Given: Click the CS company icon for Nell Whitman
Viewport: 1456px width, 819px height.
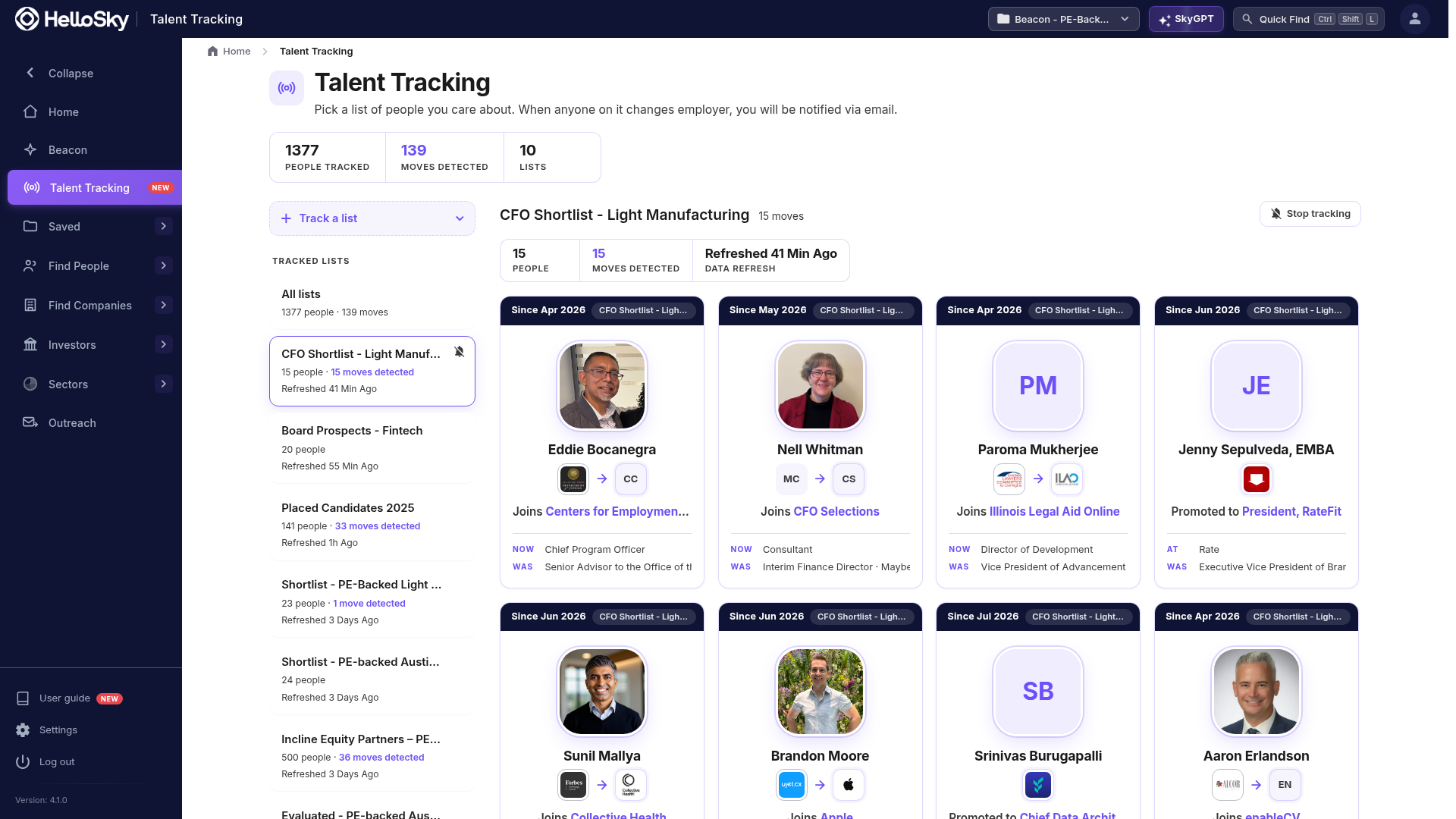Looking at the screenshot, I should point(849,479).
